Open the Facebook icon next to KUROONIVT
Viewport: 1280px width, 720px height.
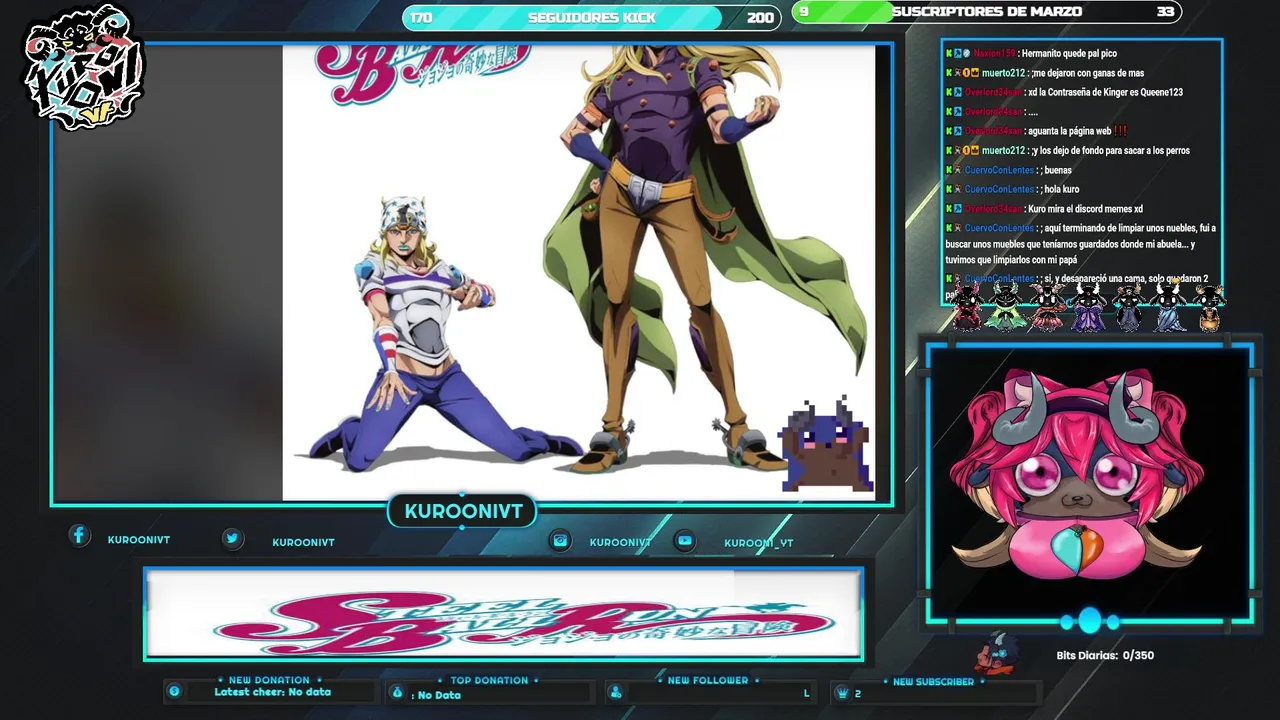click(x=80, y=535)
